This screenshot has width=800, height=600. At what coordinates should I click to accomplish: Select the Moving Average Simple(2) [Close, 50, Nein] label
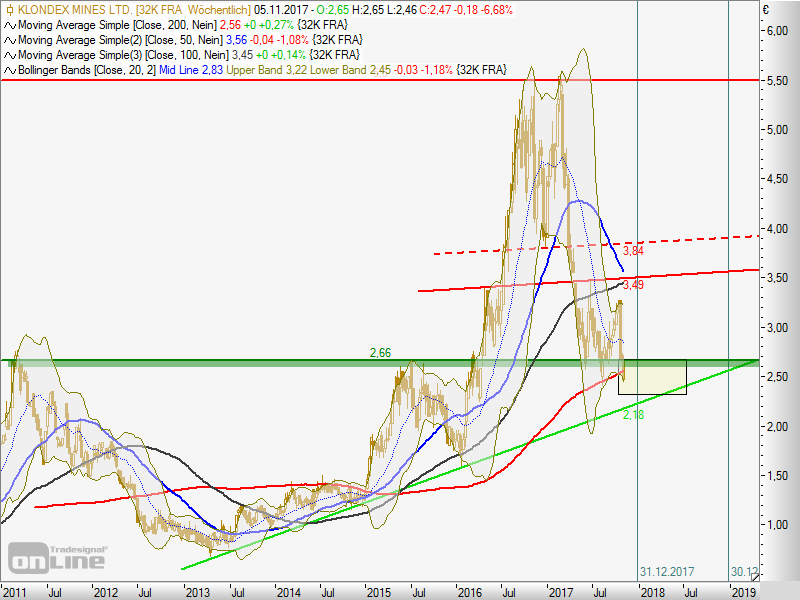(120, 40)
